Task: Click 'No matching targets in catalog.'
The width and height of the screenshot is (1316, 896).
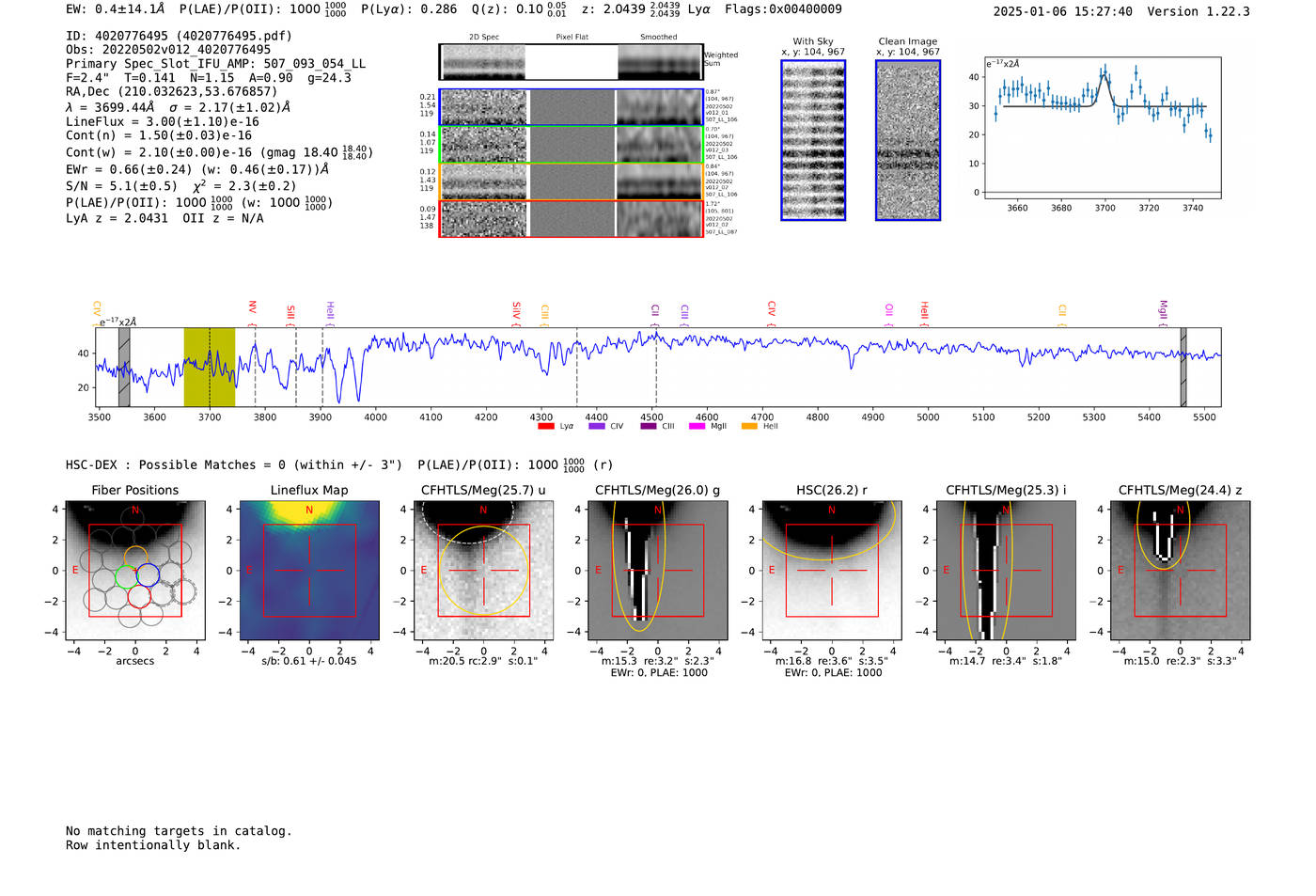Action: pyautogui.click(x=179, y=831)
